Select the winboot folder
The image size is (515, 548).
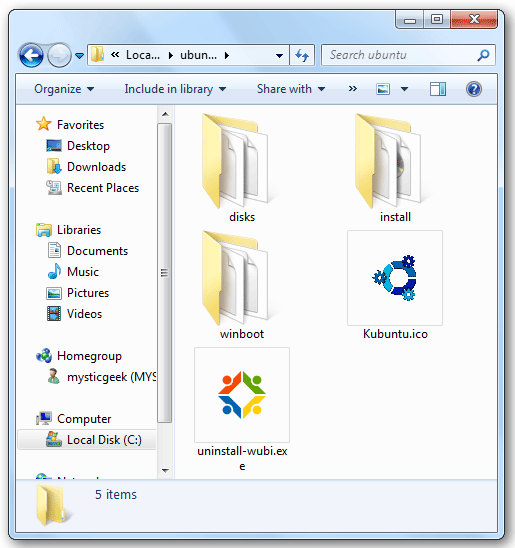pyautogui.click(x=242, y=285)
